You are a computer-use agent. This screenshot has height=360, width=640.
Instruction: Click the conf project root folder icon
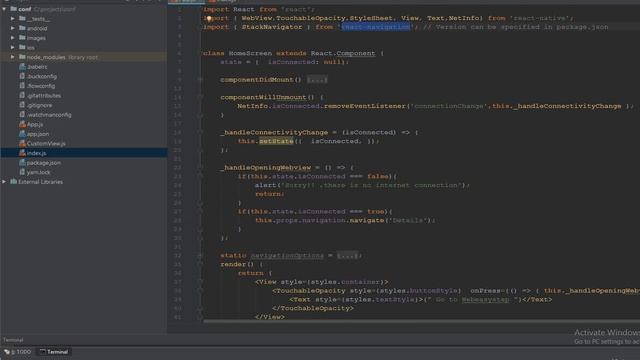point(13,9)
